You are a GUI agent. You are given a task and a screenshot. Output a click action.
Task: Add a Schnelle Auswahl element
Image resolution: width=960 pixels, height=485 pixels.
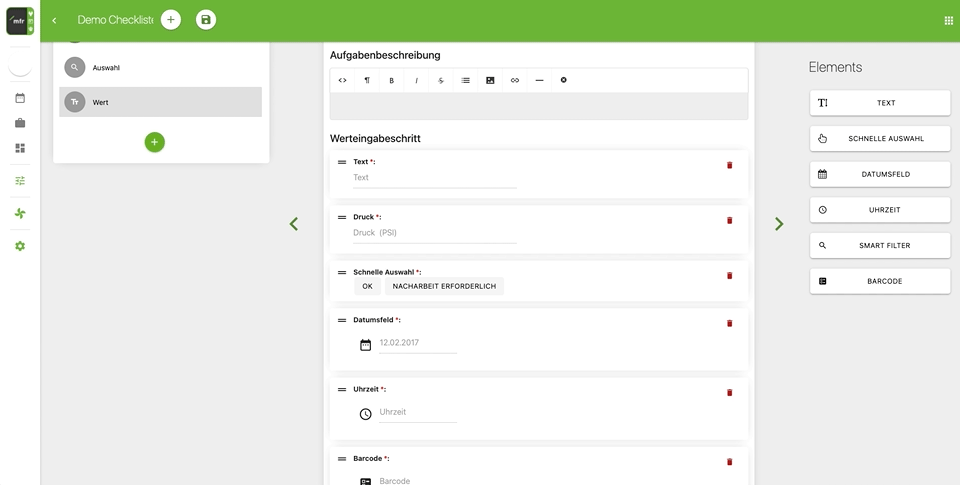click(880, 138)
